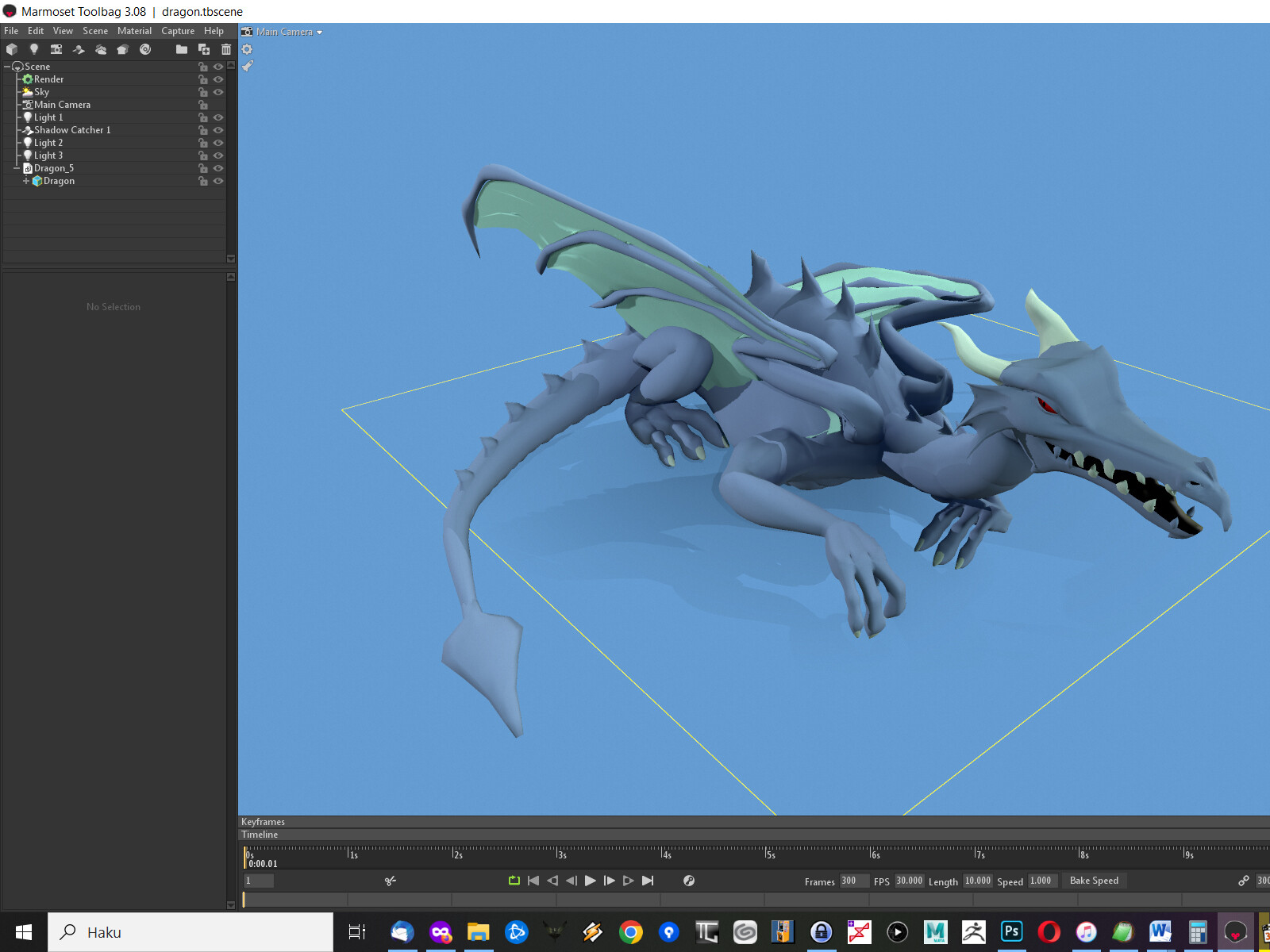Screen dimensions: 1270x952
Task: Lock the Main Camera object
Action: [x=203, y=105]
